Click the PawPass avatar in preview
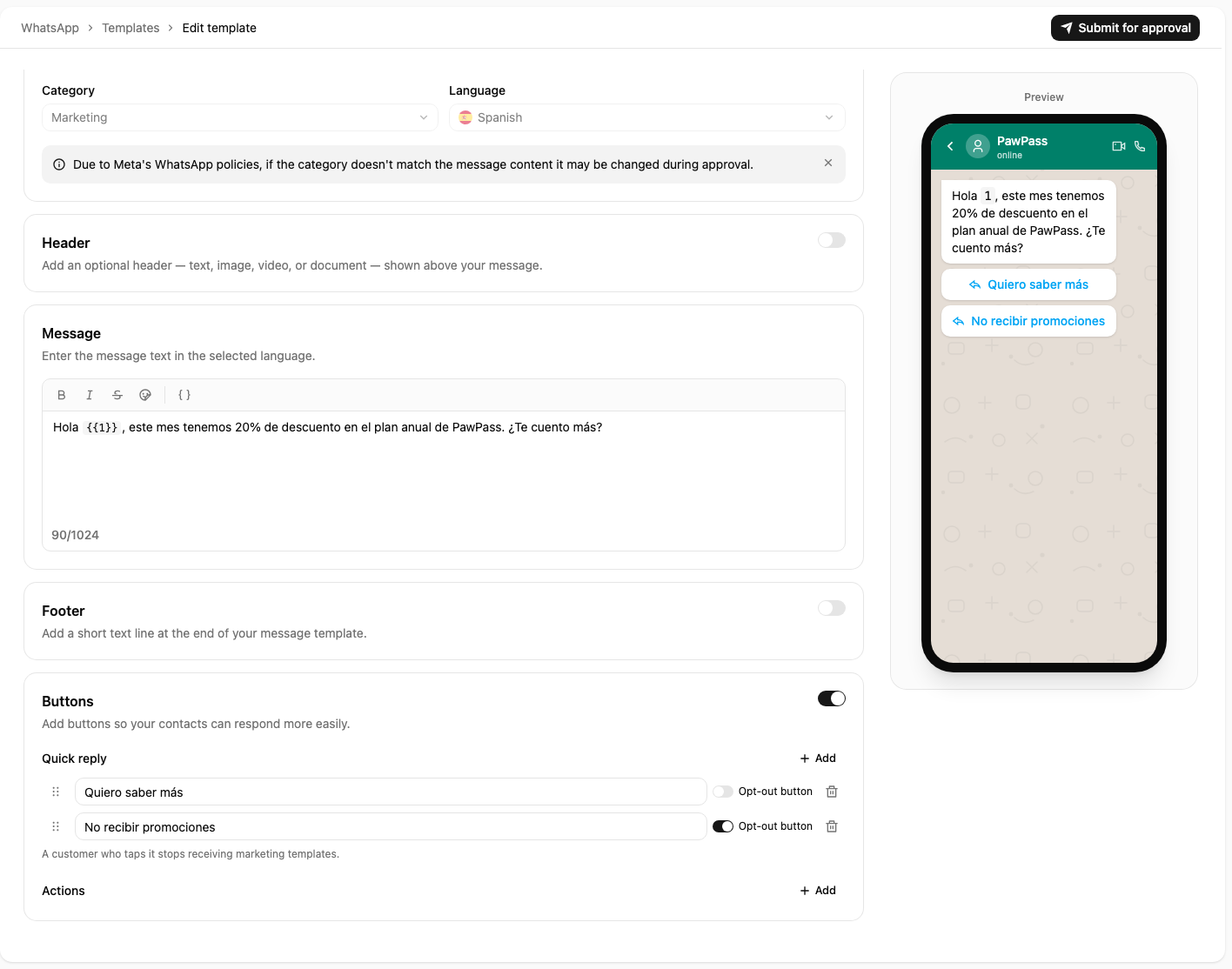 (978, 146)
